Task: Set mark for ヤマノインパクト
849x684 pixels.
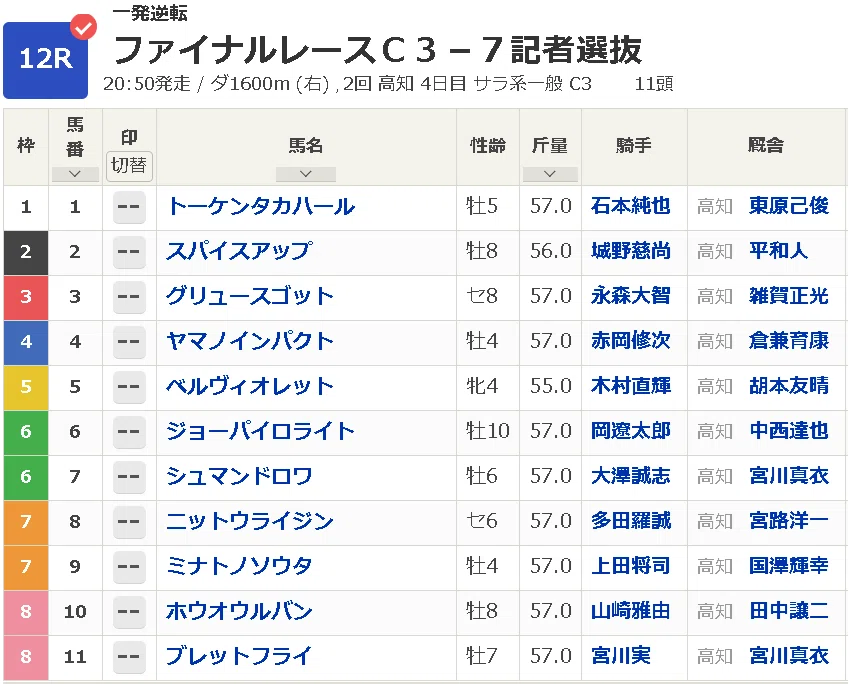Action: click(129, 342)
